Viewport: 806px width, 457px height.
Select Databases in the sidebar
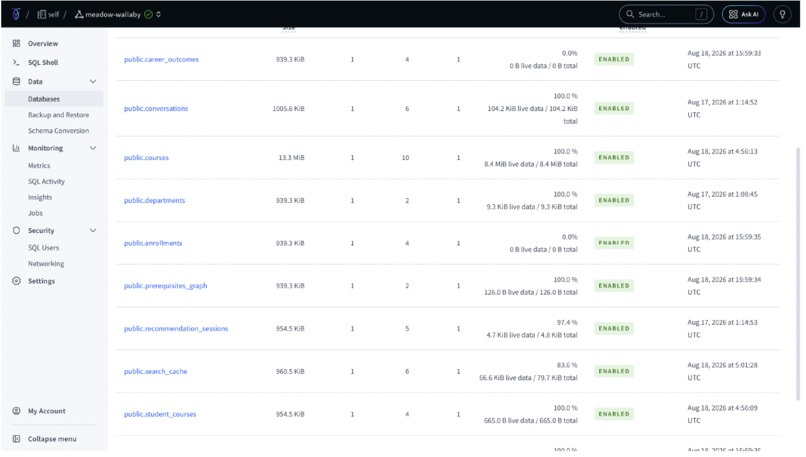[x=54, y=99]
